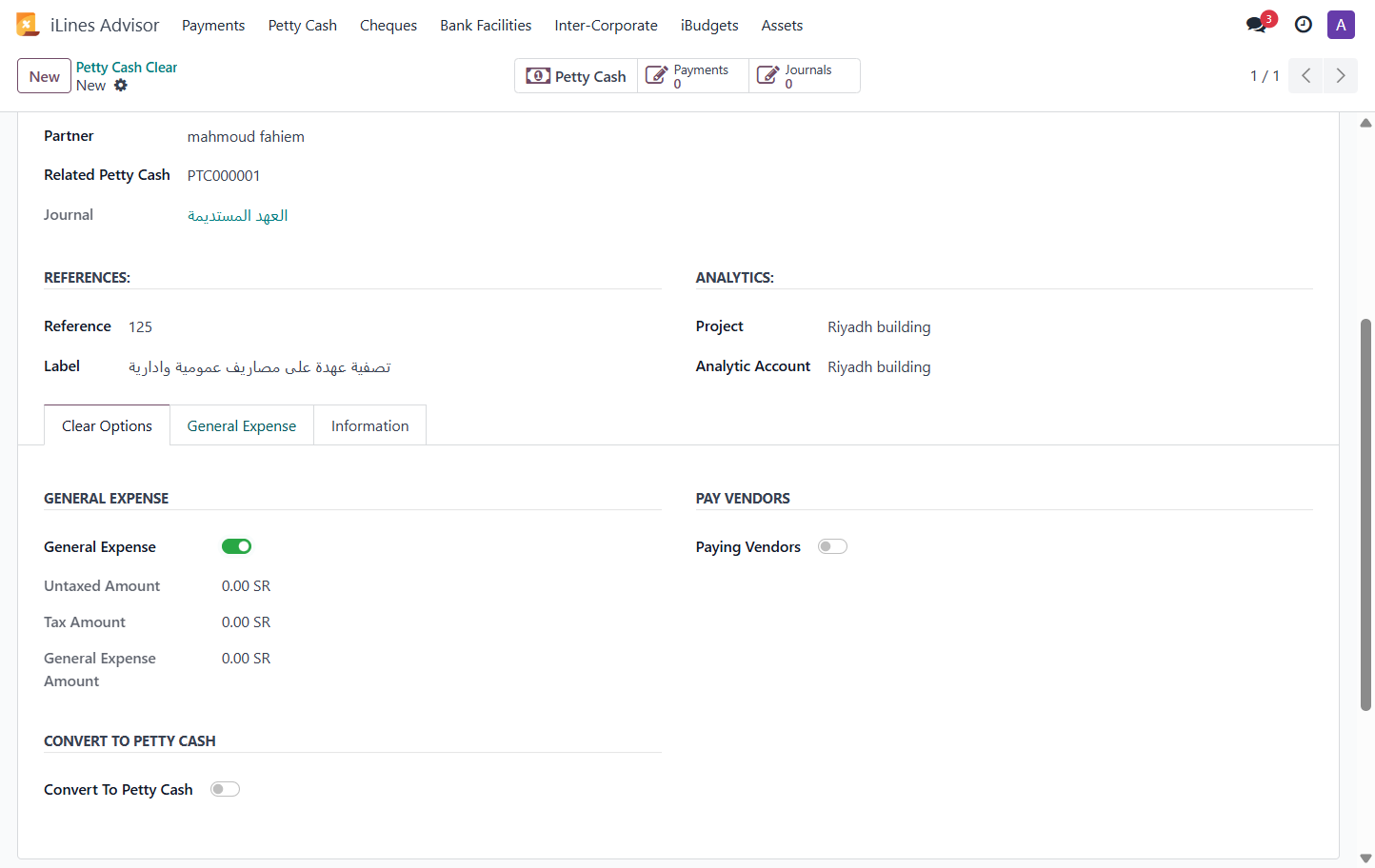This screenshot has width=1375, height=868.
Task: Switch to the Clear Options tab
Action: click(107, 425)
